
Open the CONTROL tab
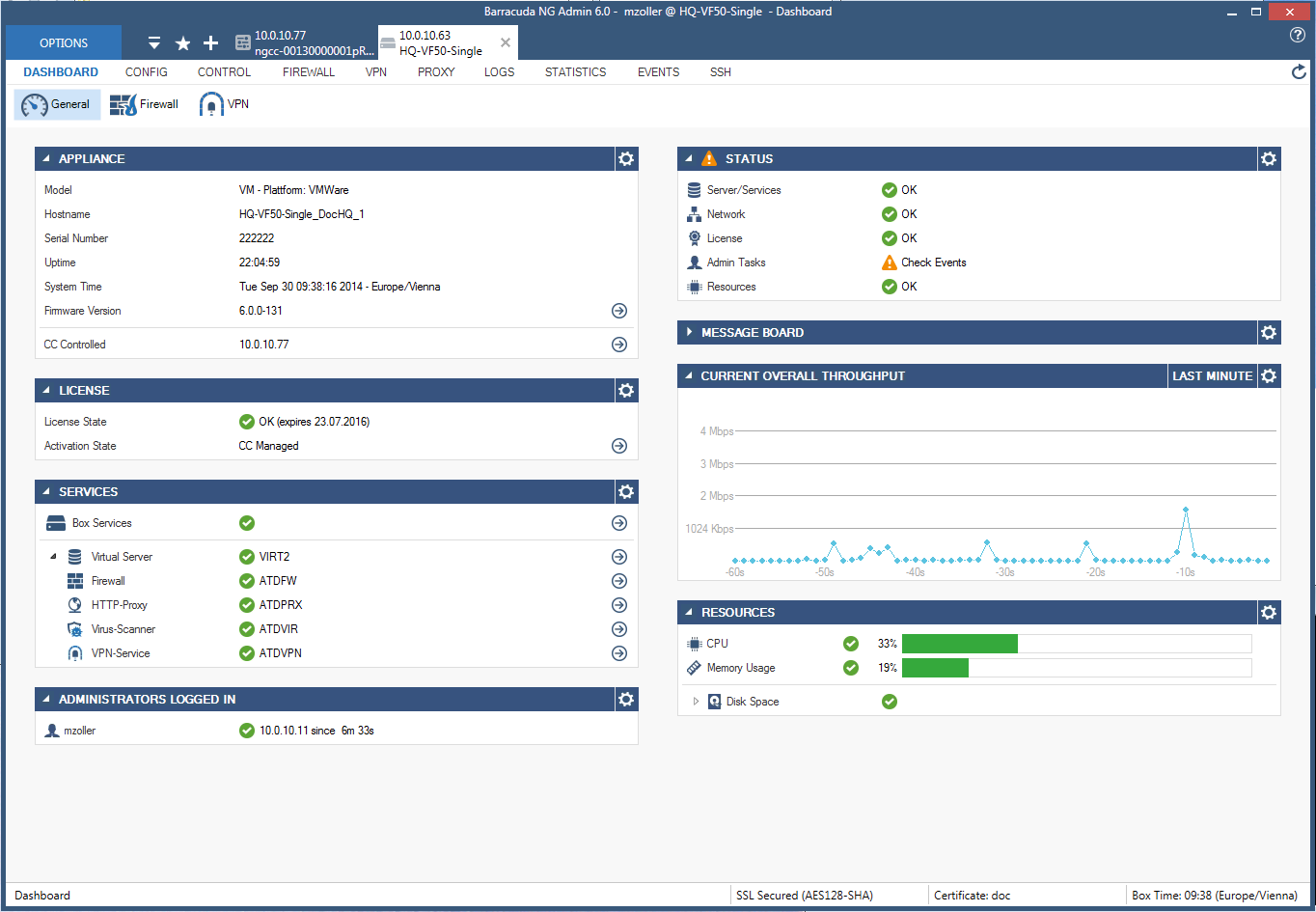point(224,72)
